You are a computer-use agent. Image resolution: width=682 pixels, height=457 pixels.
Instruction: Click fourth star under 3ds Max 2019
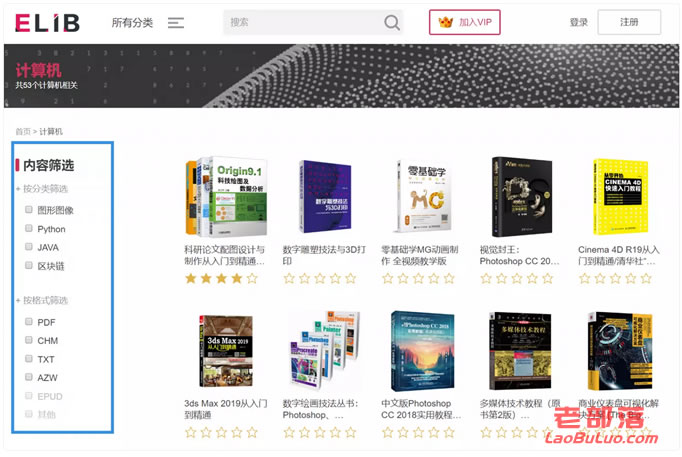click(x=237, y=432)
